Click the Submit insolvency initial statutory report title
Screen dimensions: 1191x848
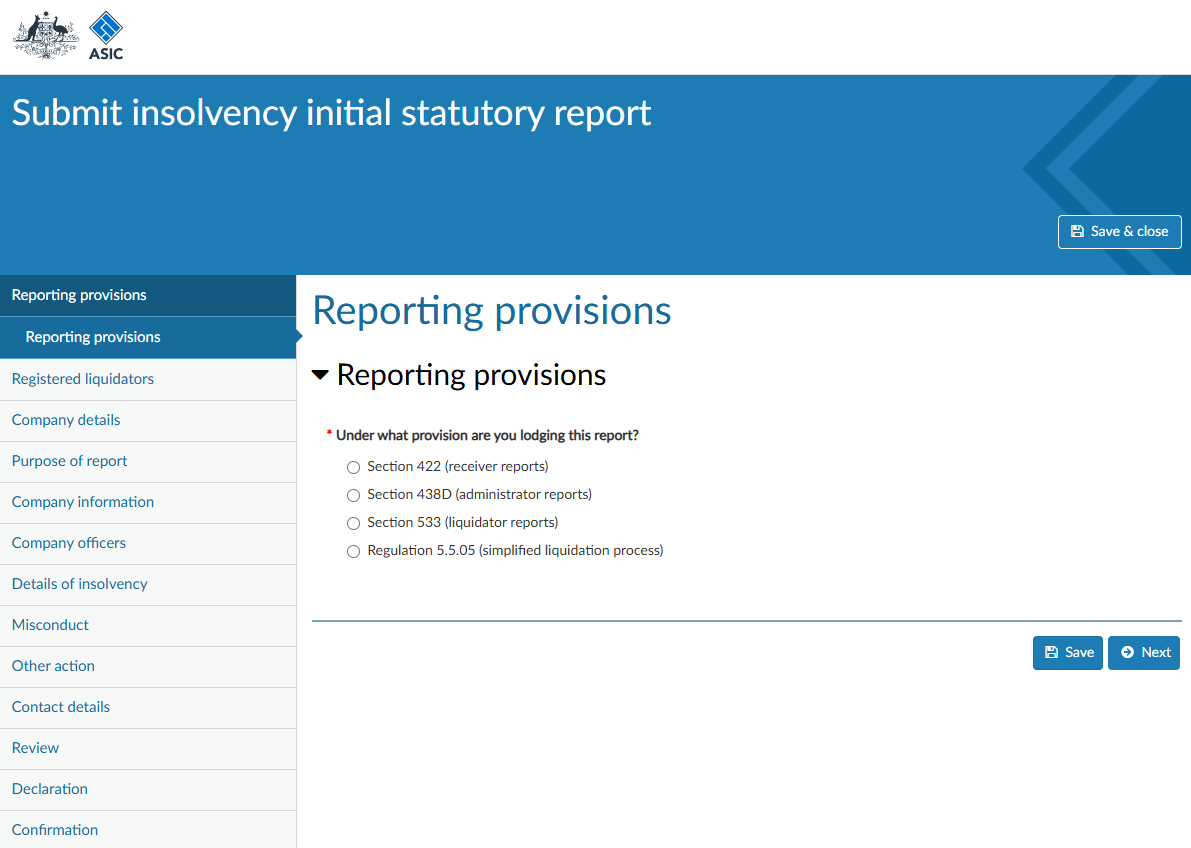tap(331, 113)
